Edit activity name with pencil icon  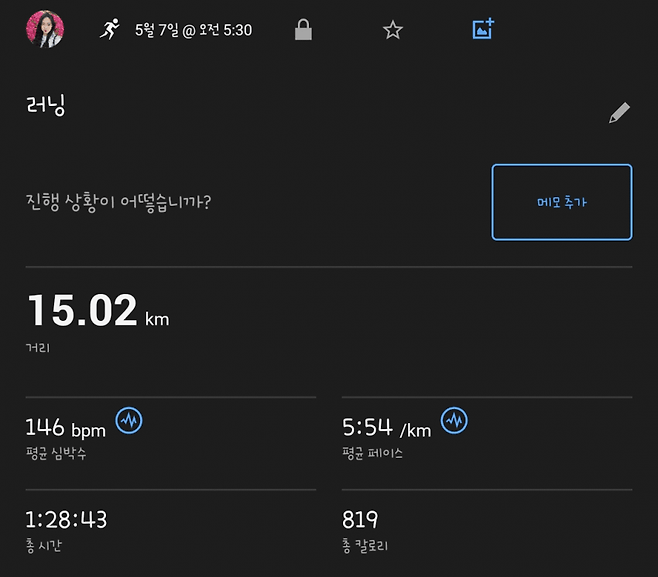click(x=619, y=113)
